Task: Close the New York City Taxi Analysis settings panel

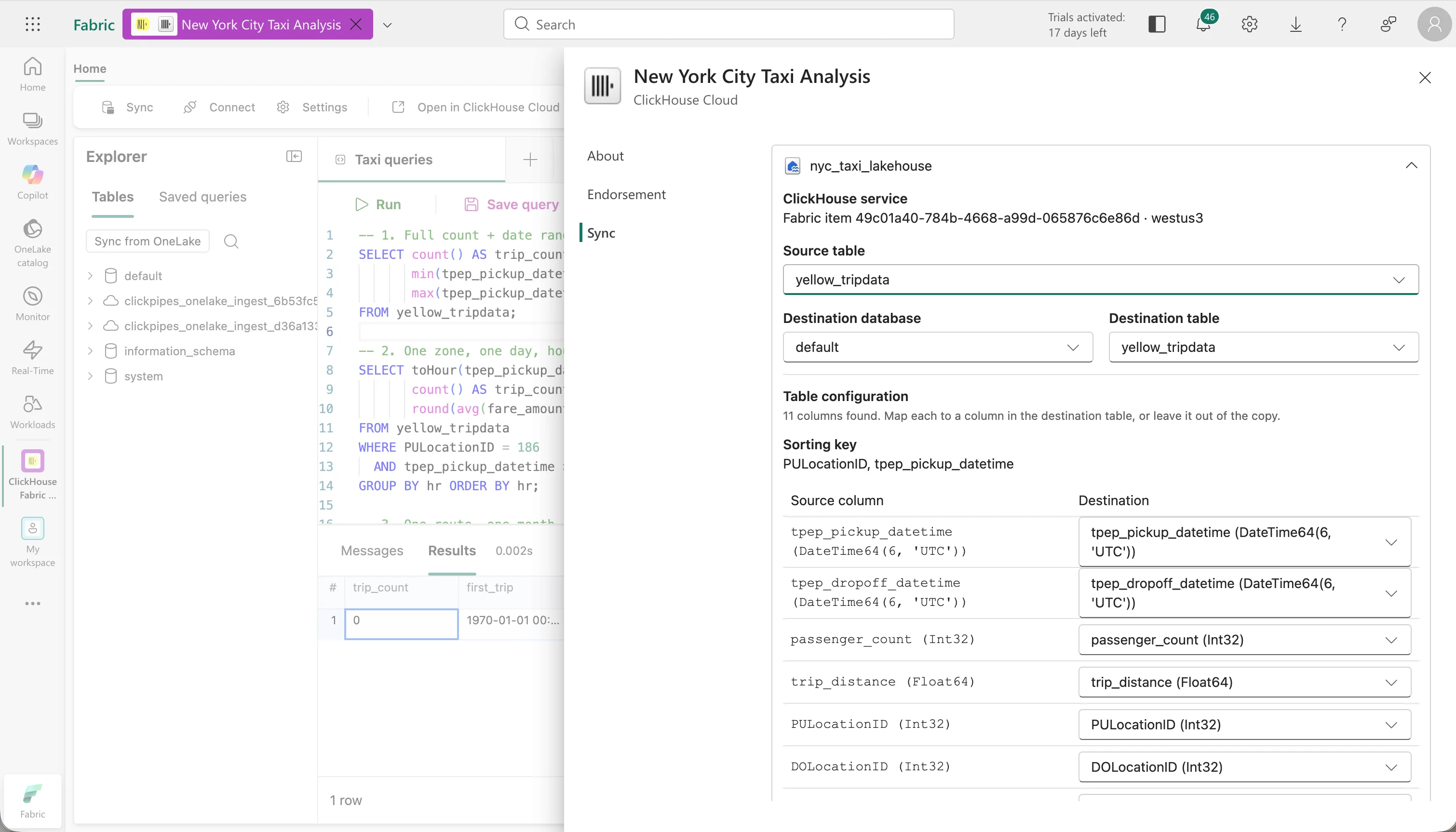Action: pyautogui.click(x=1425, y=78)
